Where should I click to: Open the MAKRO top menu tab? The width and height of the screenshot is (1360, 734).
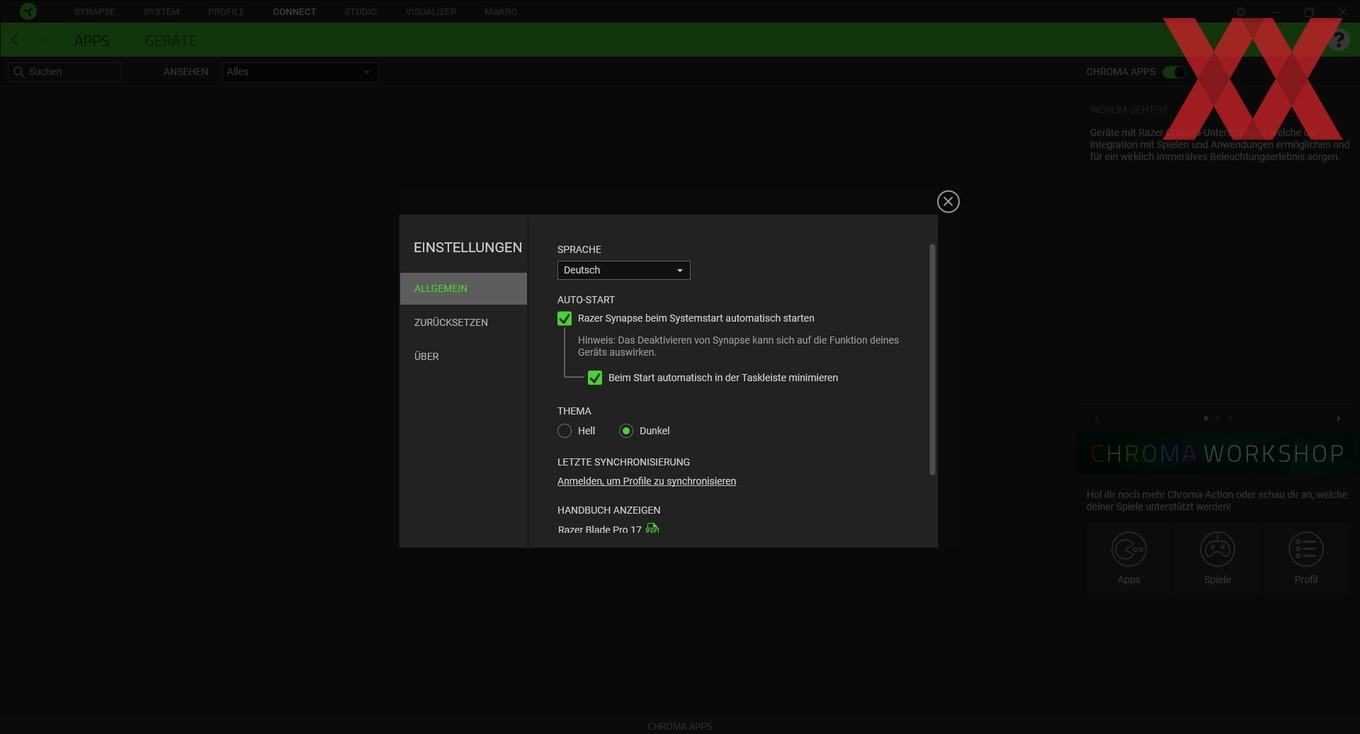501,12
